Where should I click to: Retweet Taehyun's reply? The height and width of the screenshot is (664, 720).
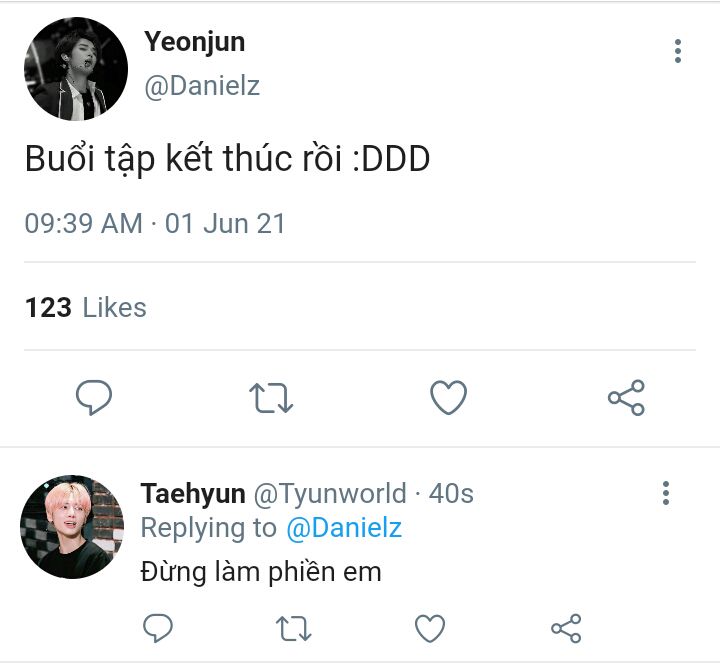tap(293, 628)
